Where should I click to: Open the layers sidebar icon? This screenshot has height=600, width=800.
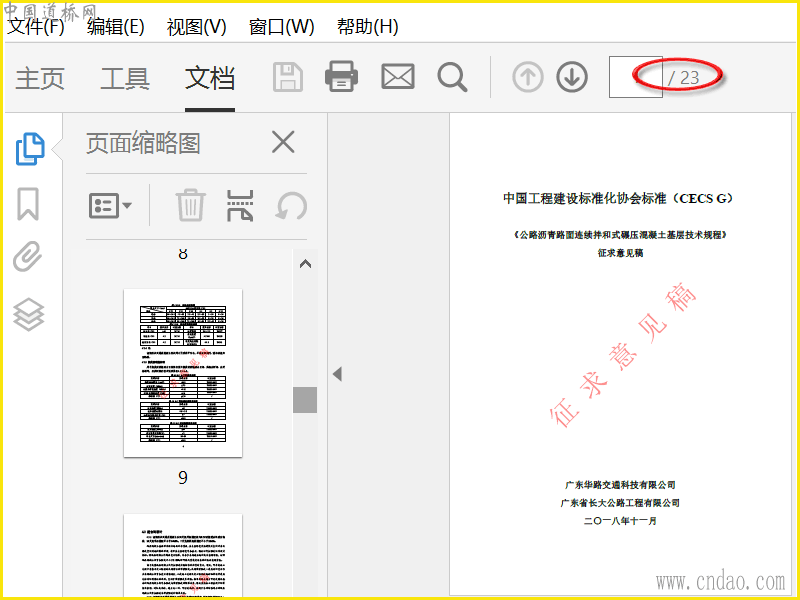pyautogui.click(x=29, y=314)
